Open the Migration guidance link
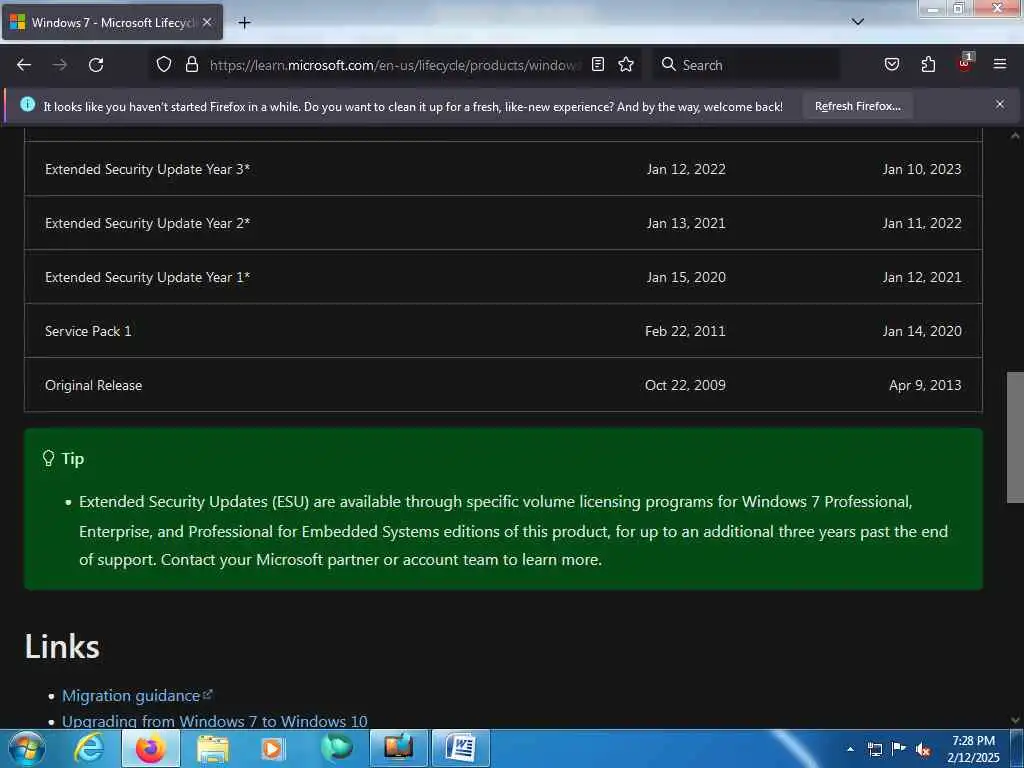This screenshot has height=768, width=1024. [131, 696]
